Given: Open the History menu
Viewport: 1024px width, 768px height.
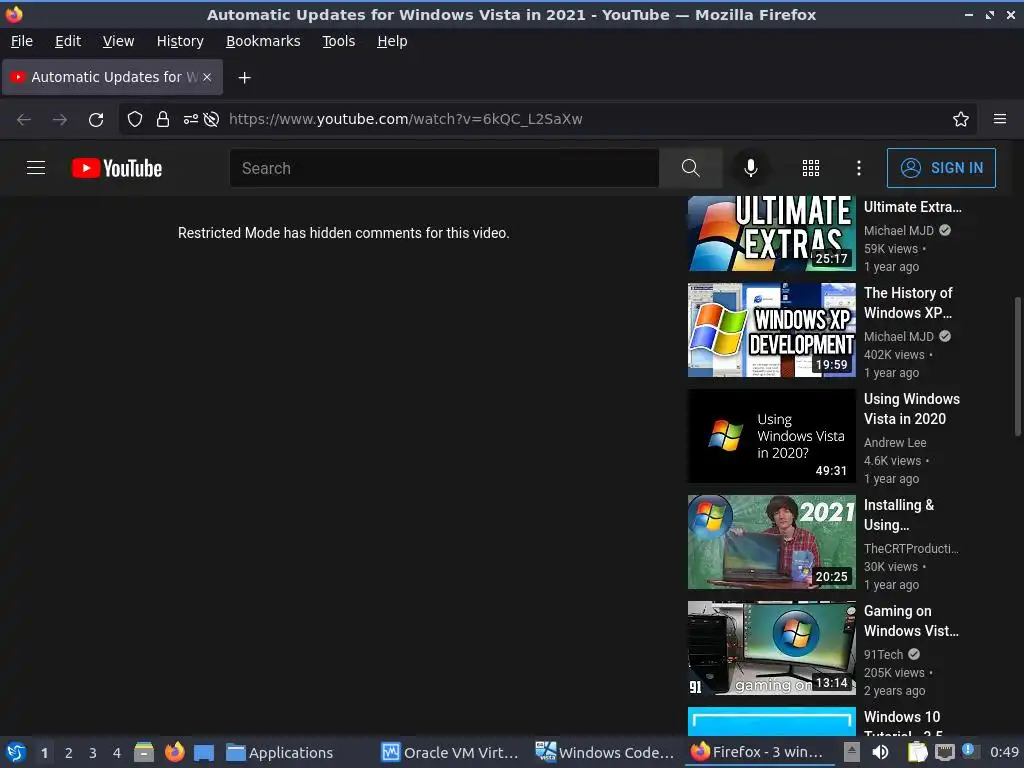Looking at the screenshot, I should (x=180, y=41).
